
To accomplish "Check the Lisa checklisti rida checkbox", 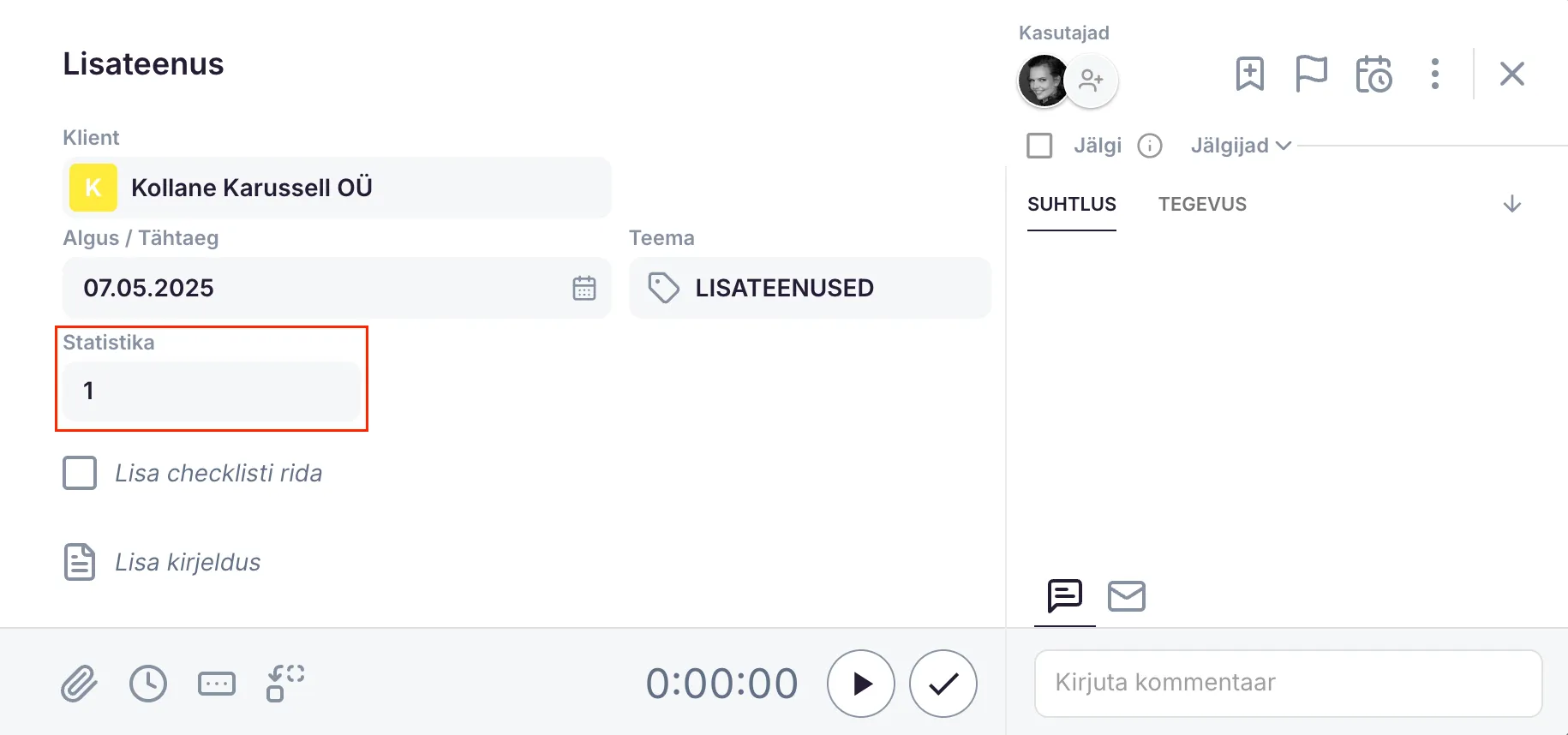I will pos(80,473).
